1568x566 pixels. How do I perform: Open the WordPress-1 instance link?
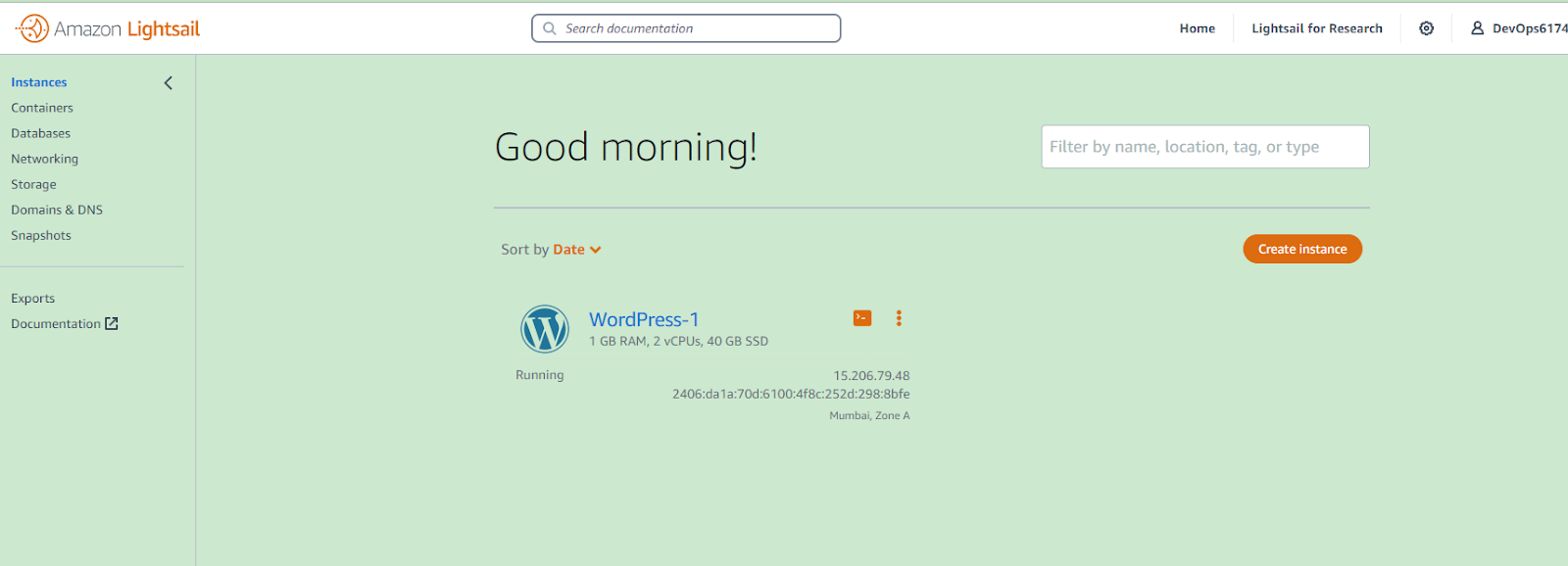pyautogui.click(x=644, y=319)
